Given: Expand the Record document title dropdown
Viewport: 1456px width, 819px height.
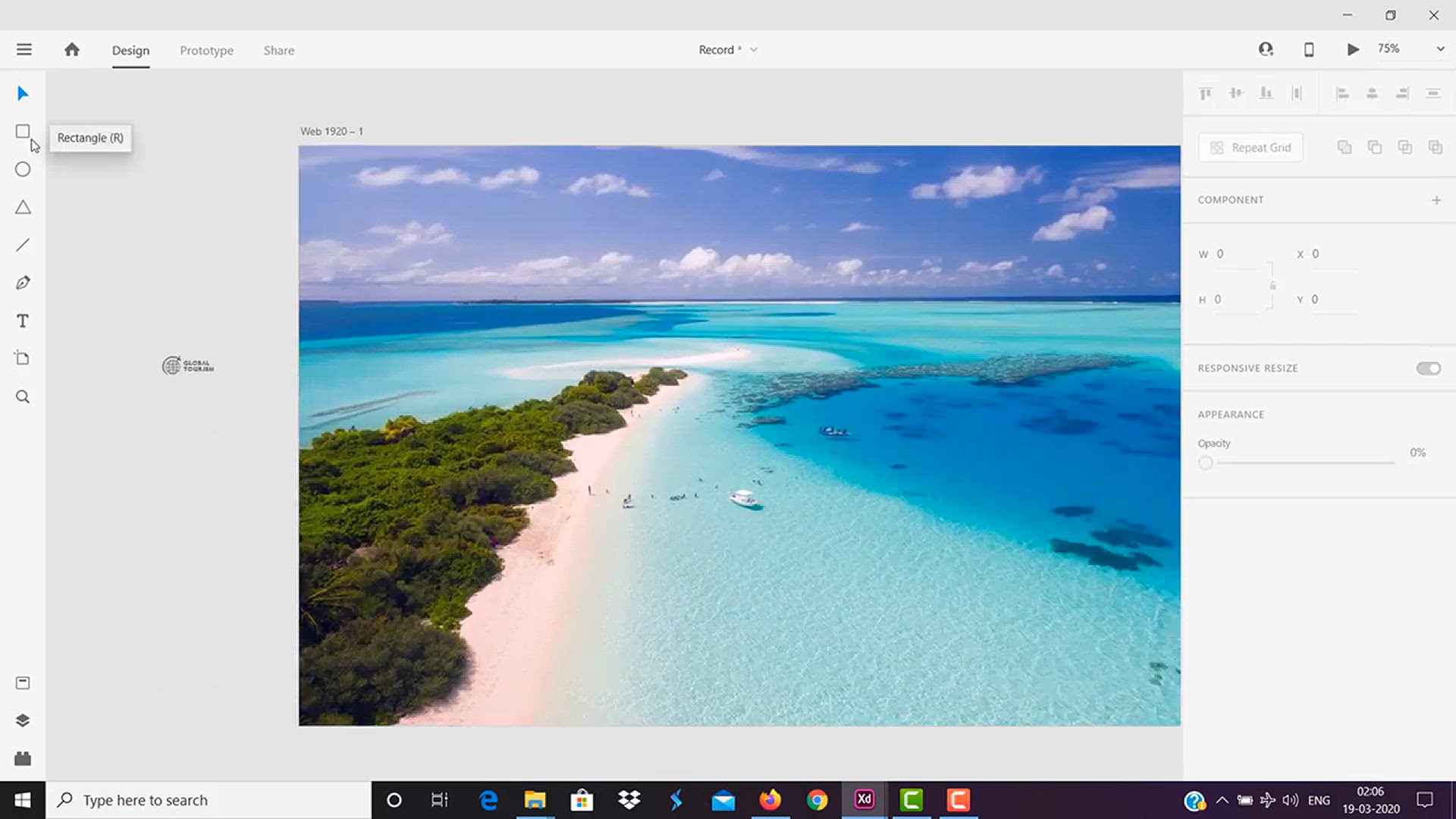Looking at the screenshot, I should [754, 49].
